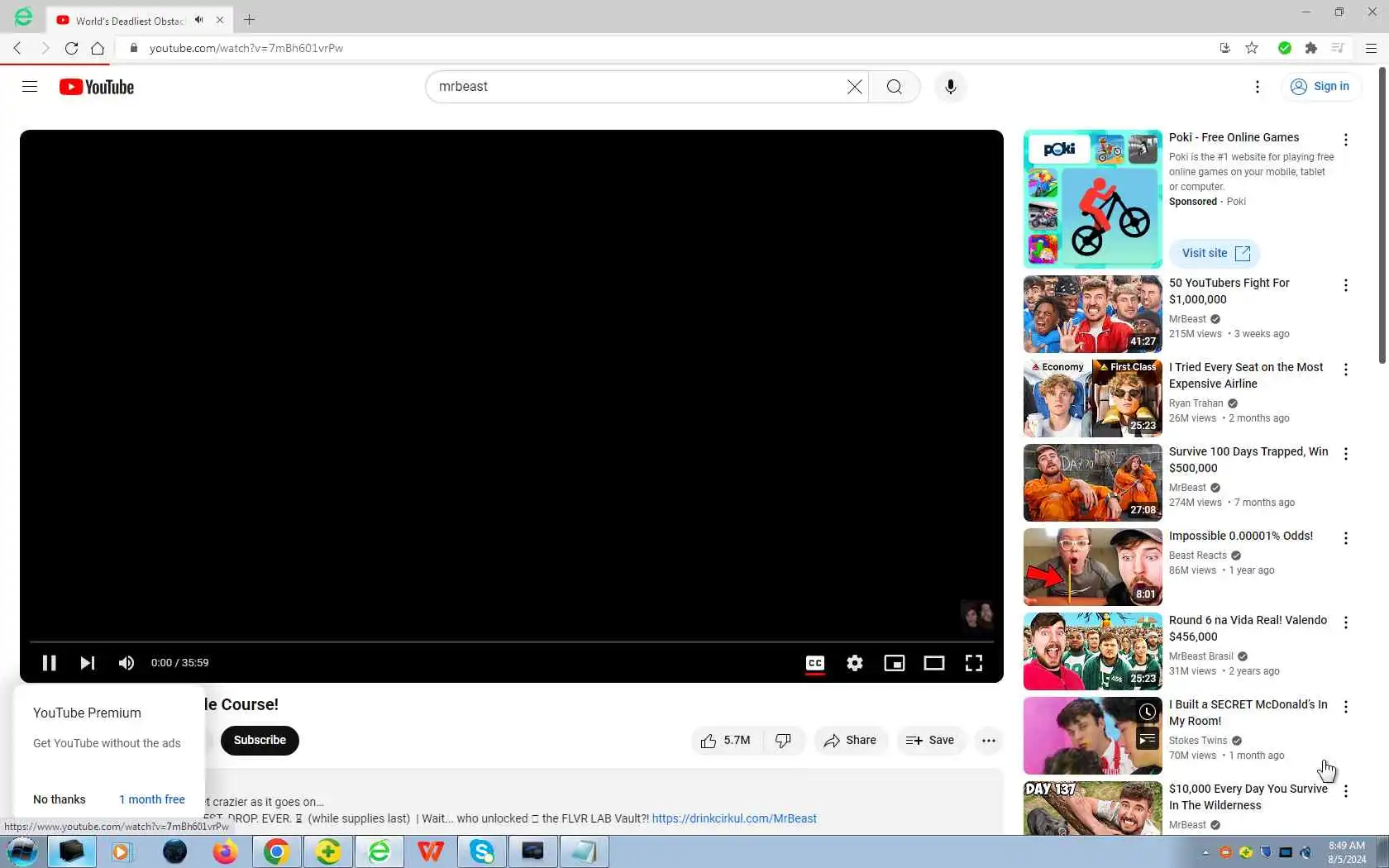Screen dimensions: 1389x868
Task: Search with your voice microphone
Action: coord(951,87)
